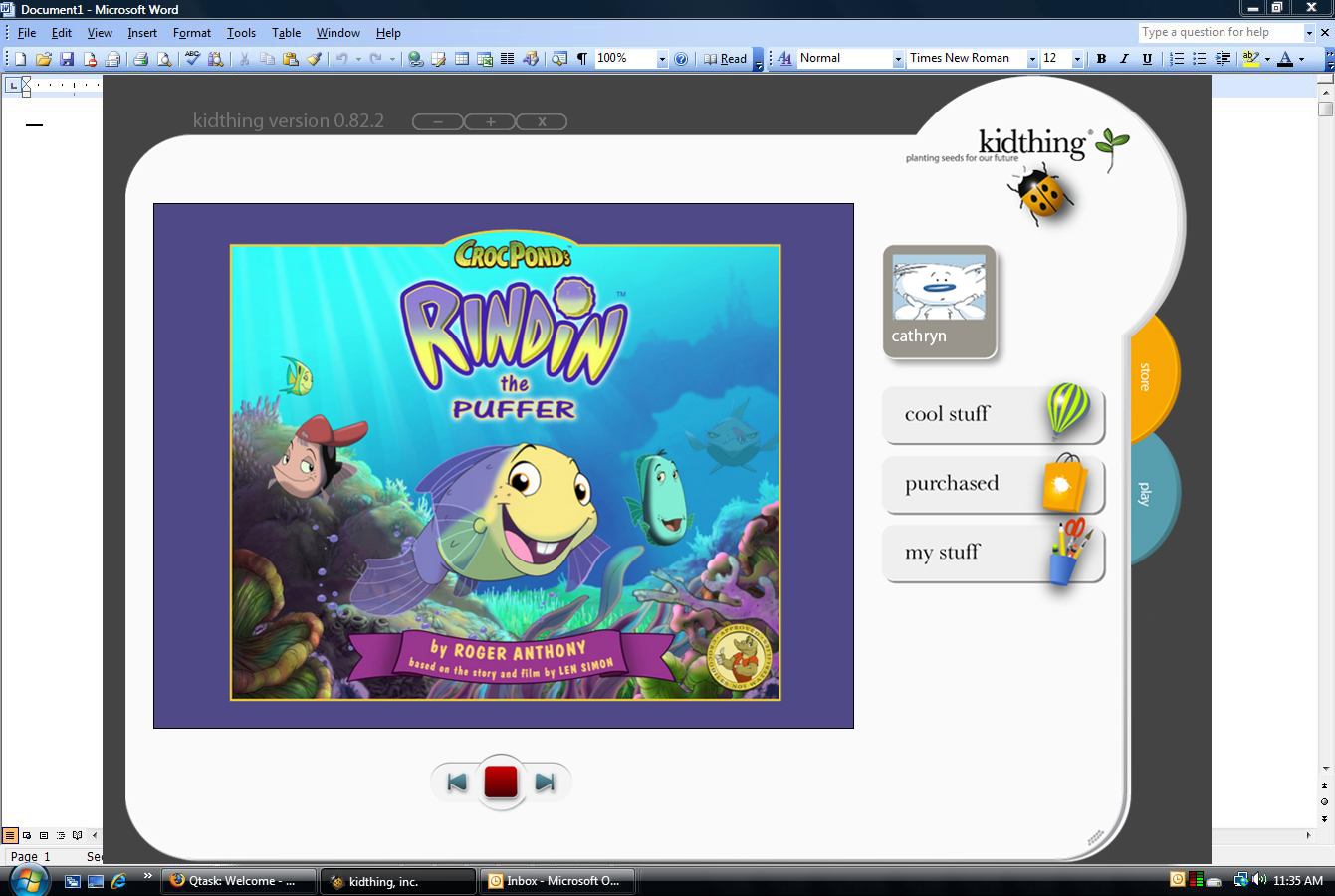1335x896 pixels.
Task: Apply the current font color
Action: (x=1285, y=59)
